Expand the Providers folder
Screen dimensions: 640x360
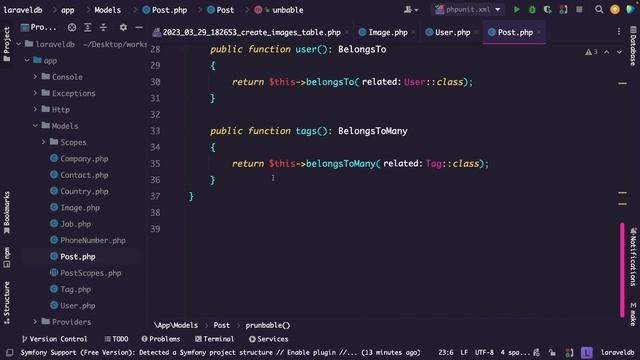[35, 322]
